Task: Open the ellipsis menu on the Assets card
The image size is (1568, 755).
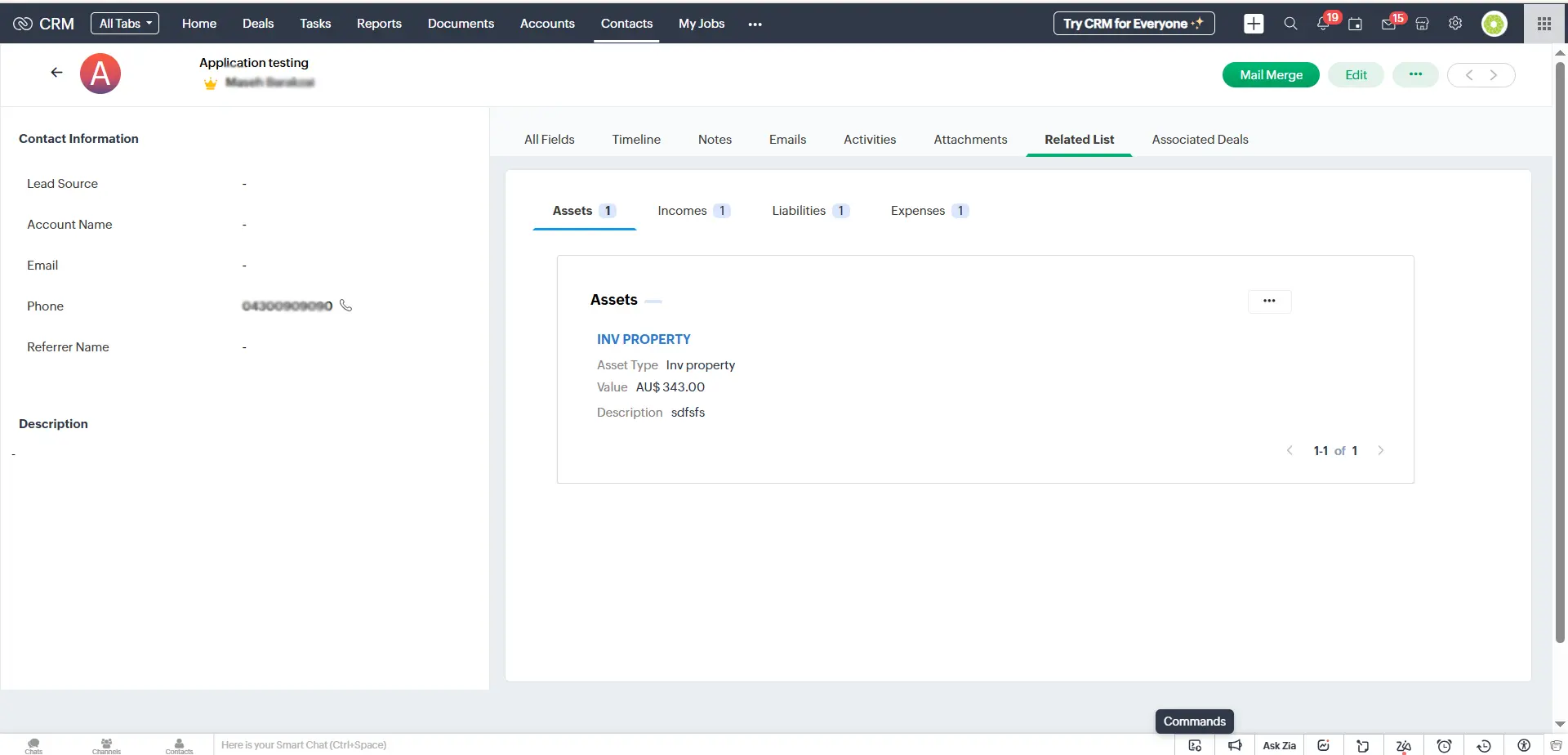Action: [x=1269, y=301]
